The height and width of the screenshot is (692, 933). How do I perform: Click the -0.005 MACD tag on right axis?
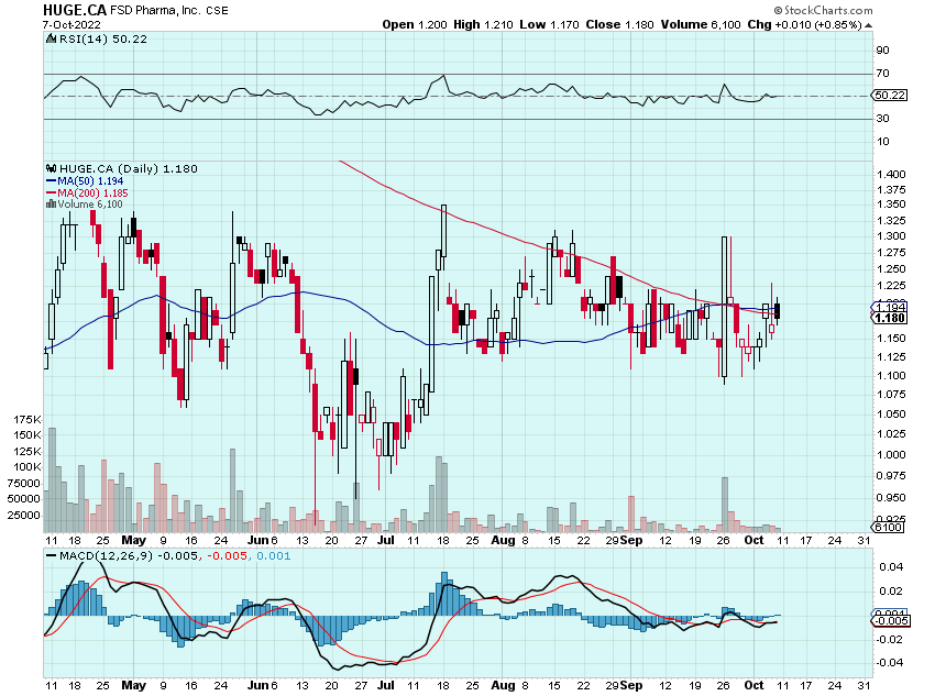[x=891, y=621]
